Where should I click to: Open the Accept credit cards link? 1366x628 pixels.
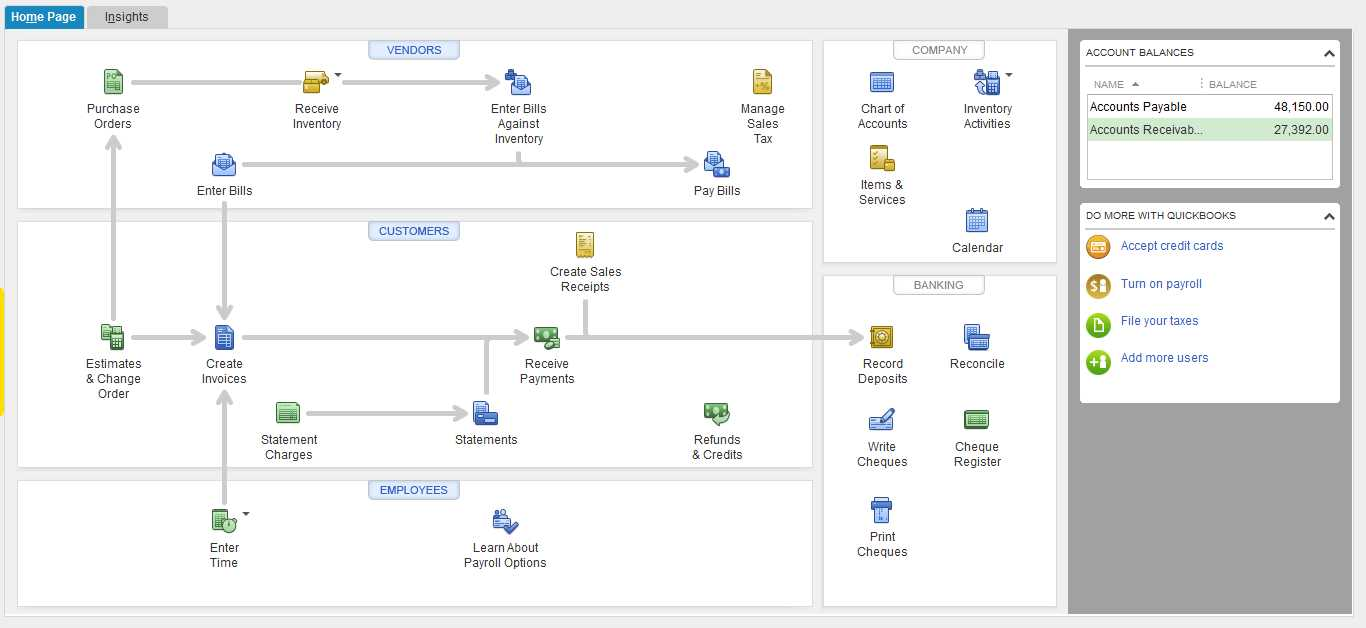click(1171, 246)
